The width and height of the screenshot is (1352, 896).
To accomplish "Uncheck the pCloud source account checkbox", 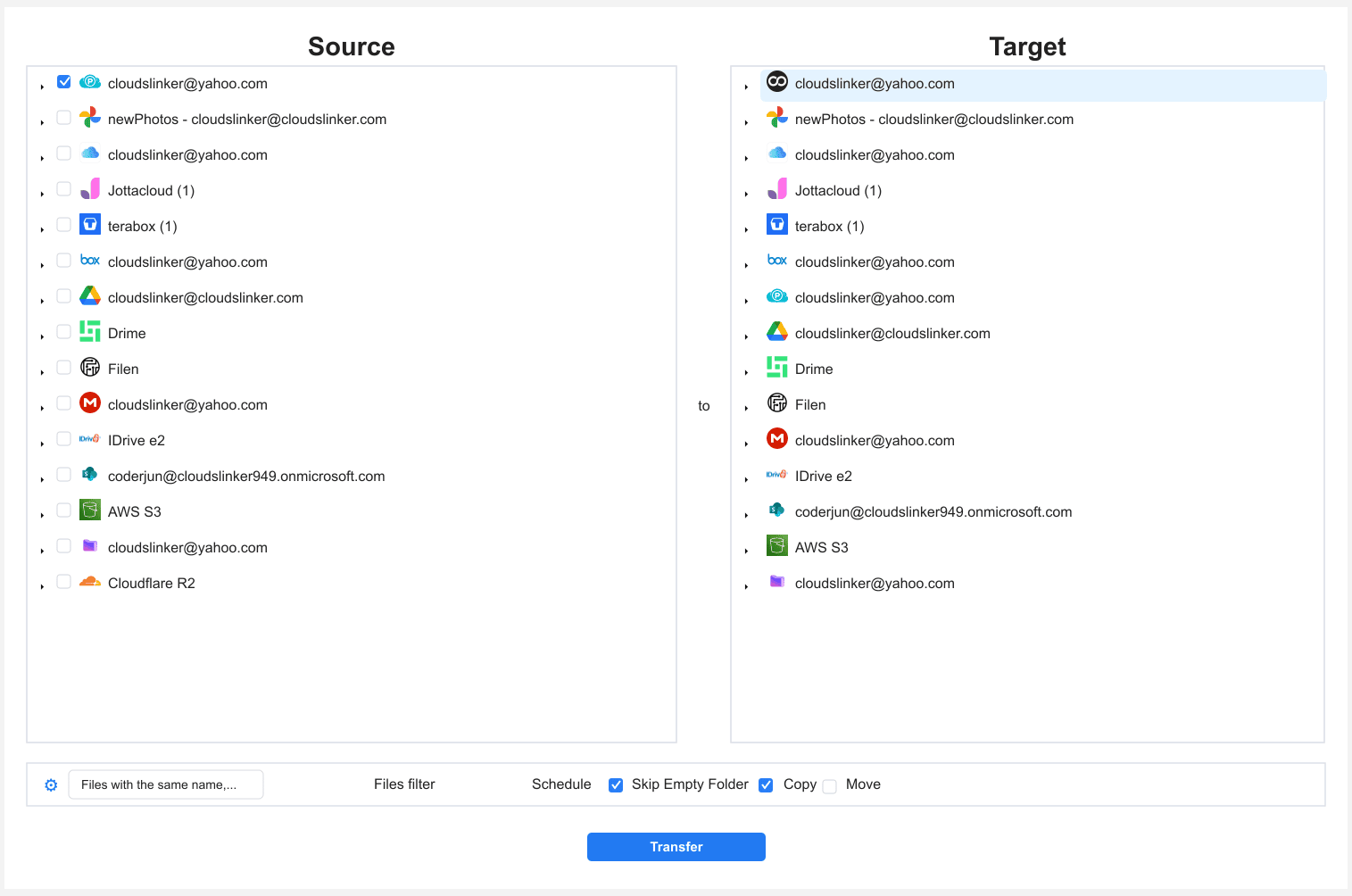I will pyautogui.click(x=64, y=82).
